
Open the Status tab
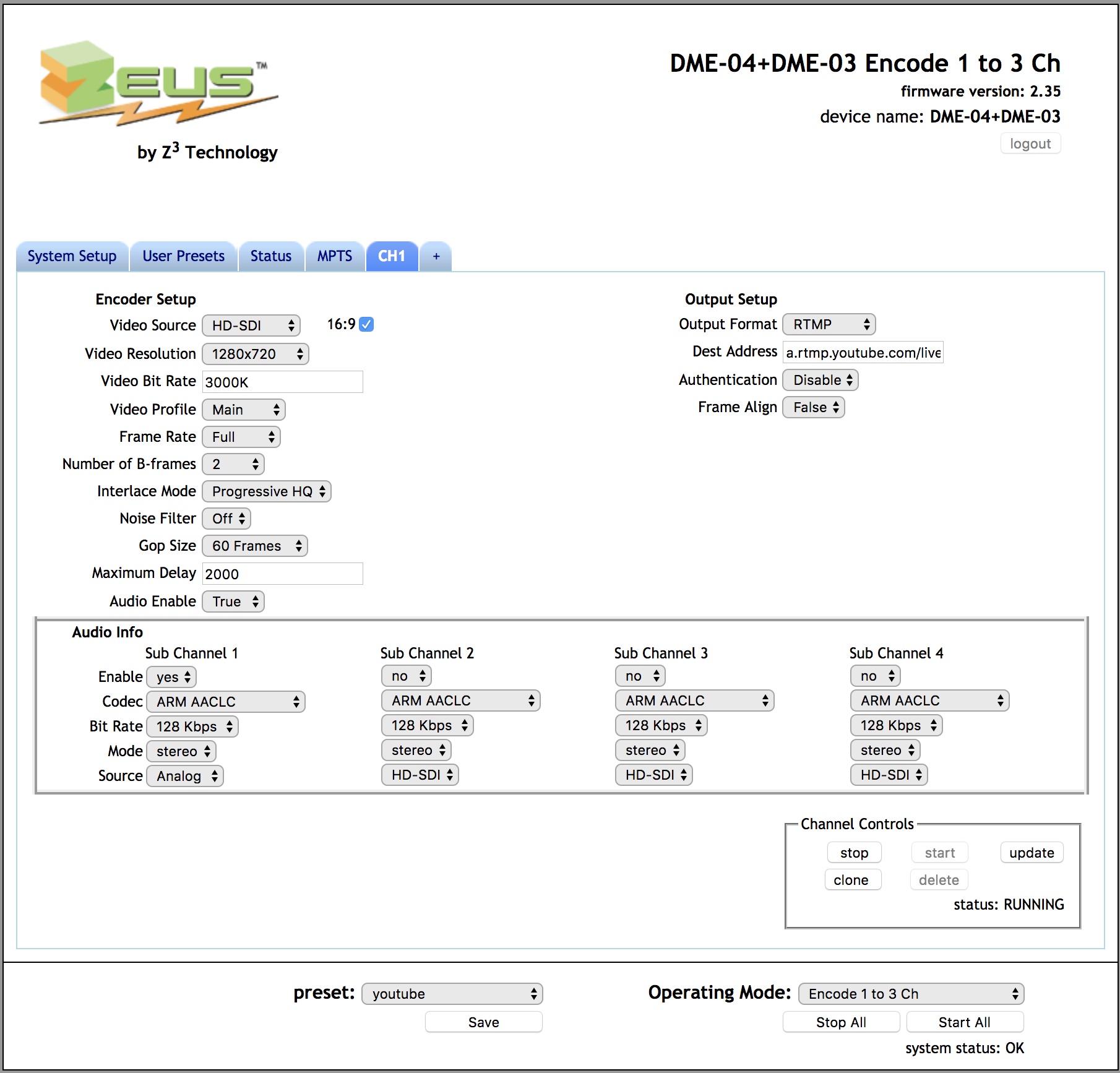click(271, 256)
